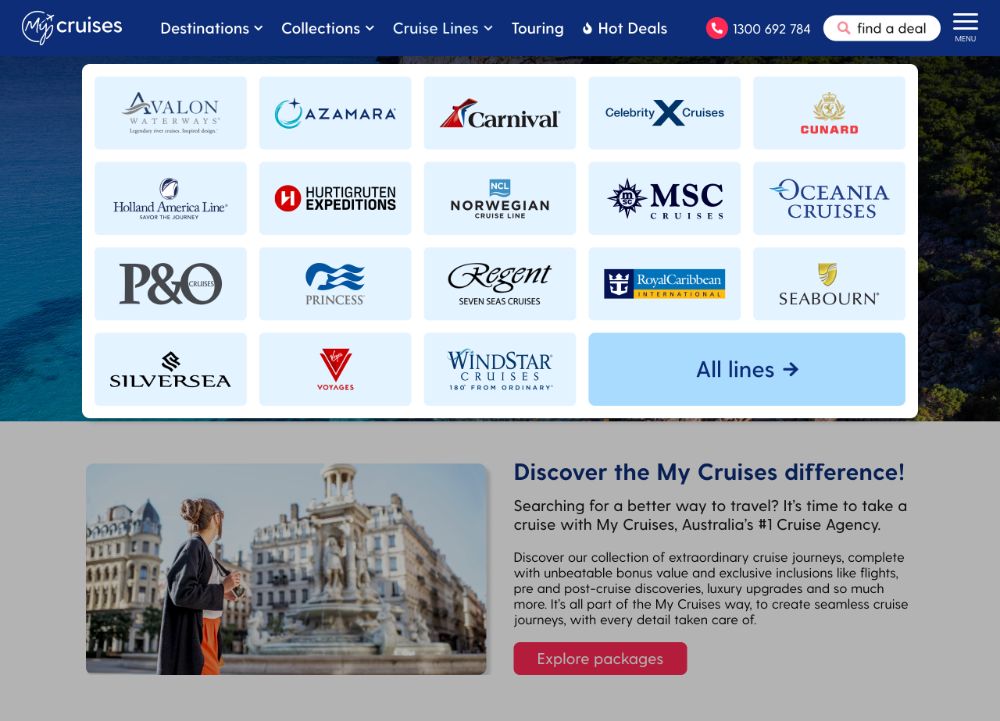The width and height of the screenshot is (1000, 721).
Task: Click the find a deal search field
Action: tap(881, 28)
